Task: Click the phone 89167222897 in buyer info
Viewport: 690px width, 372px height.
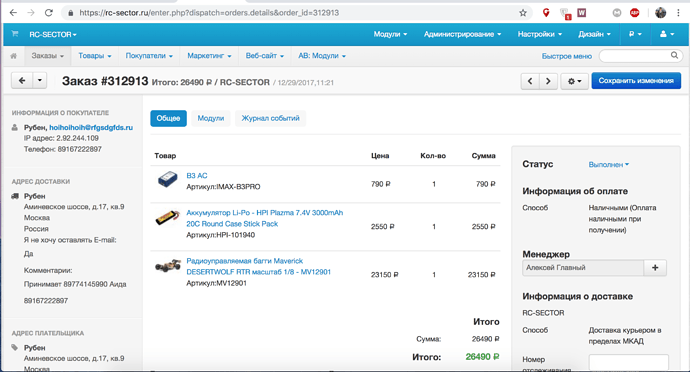Action: pyautogui.click(x=80, y=149)
